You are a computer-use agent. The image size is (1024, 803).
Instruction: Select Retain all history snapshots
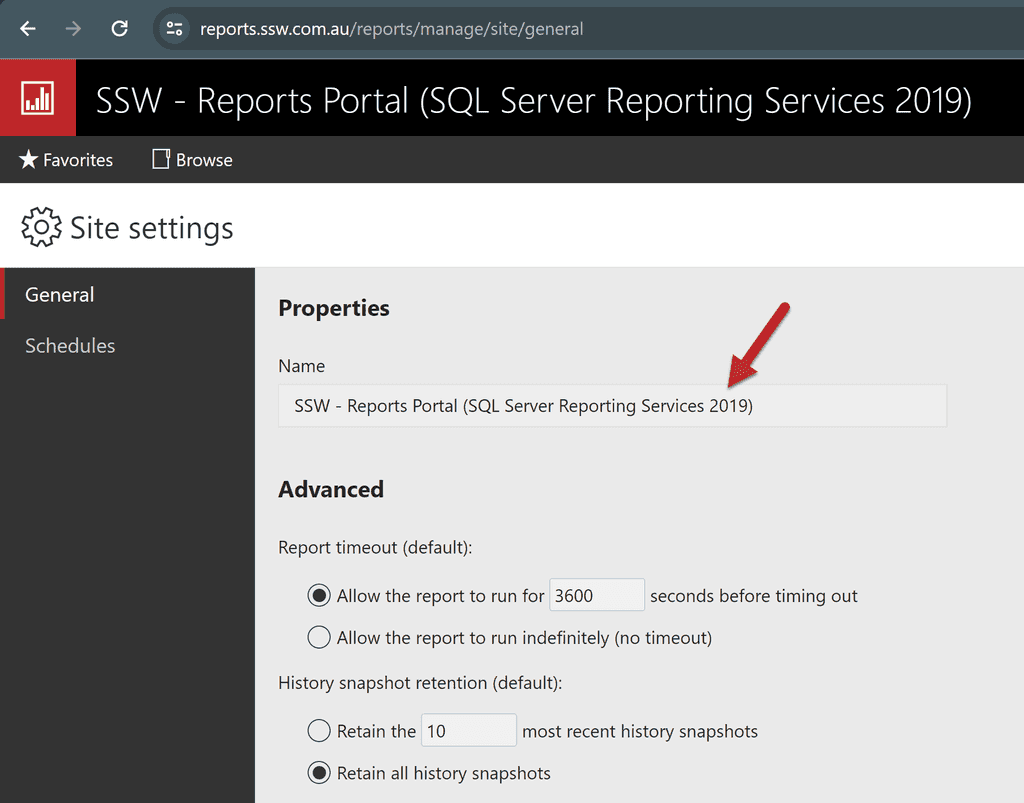(318, 772)
